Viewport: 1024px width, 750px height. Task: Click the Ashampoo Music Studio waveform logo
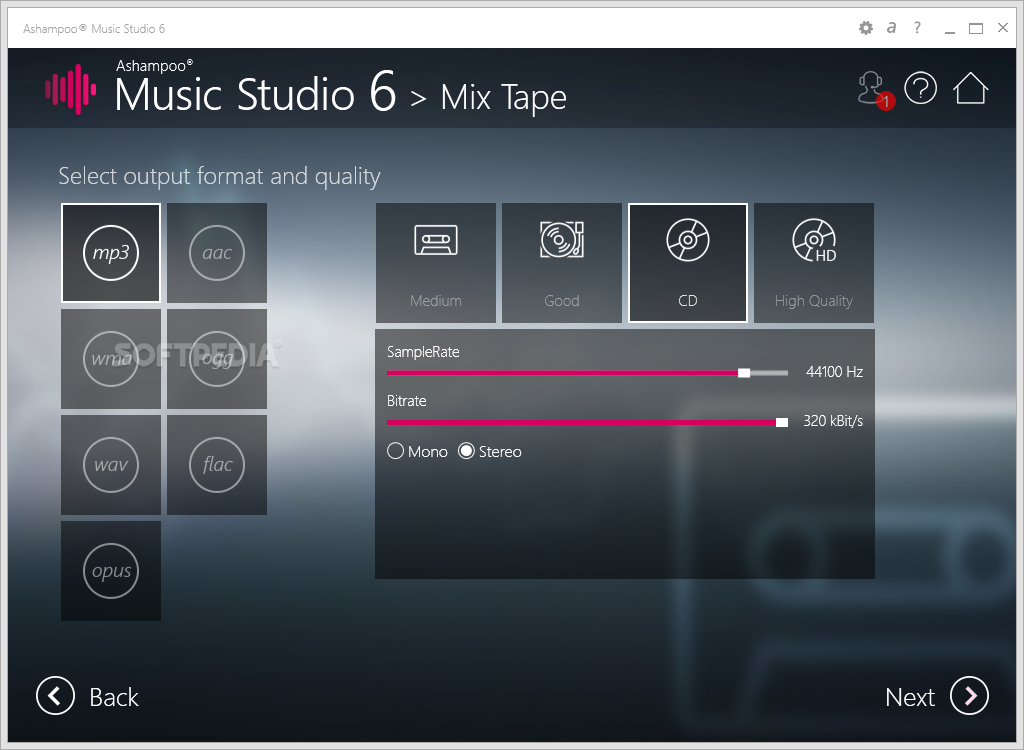pyautogui.click(x=71, y=89)
